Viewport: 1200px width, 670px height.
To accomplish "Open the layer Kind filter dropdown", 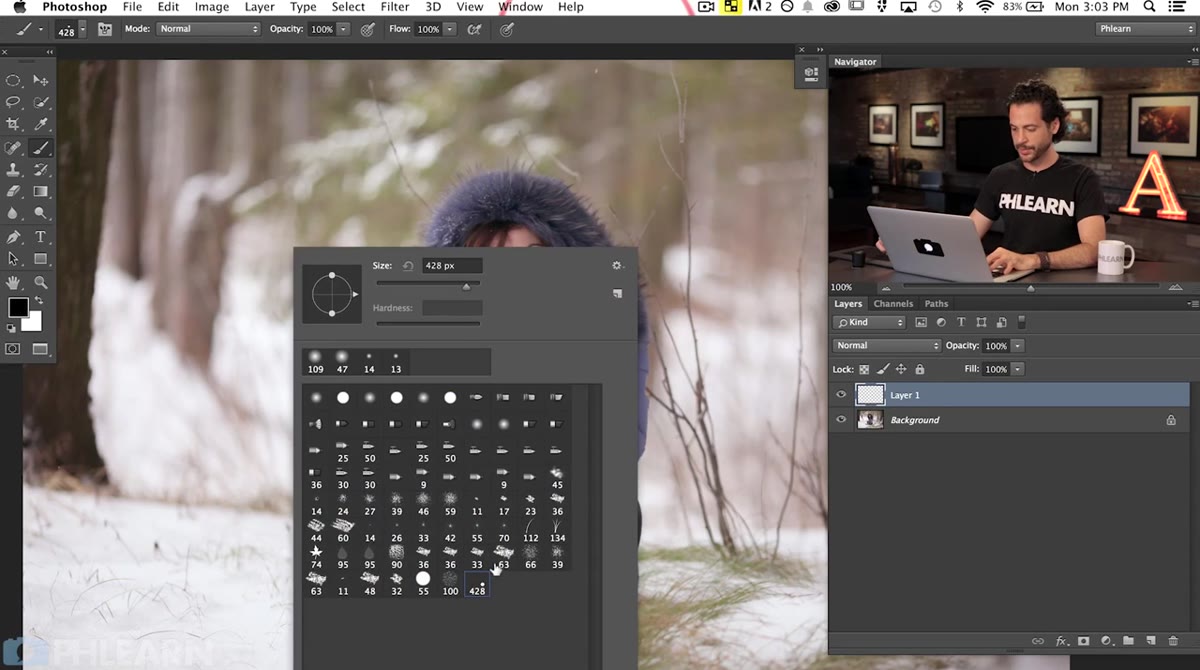I will [869, 322].
